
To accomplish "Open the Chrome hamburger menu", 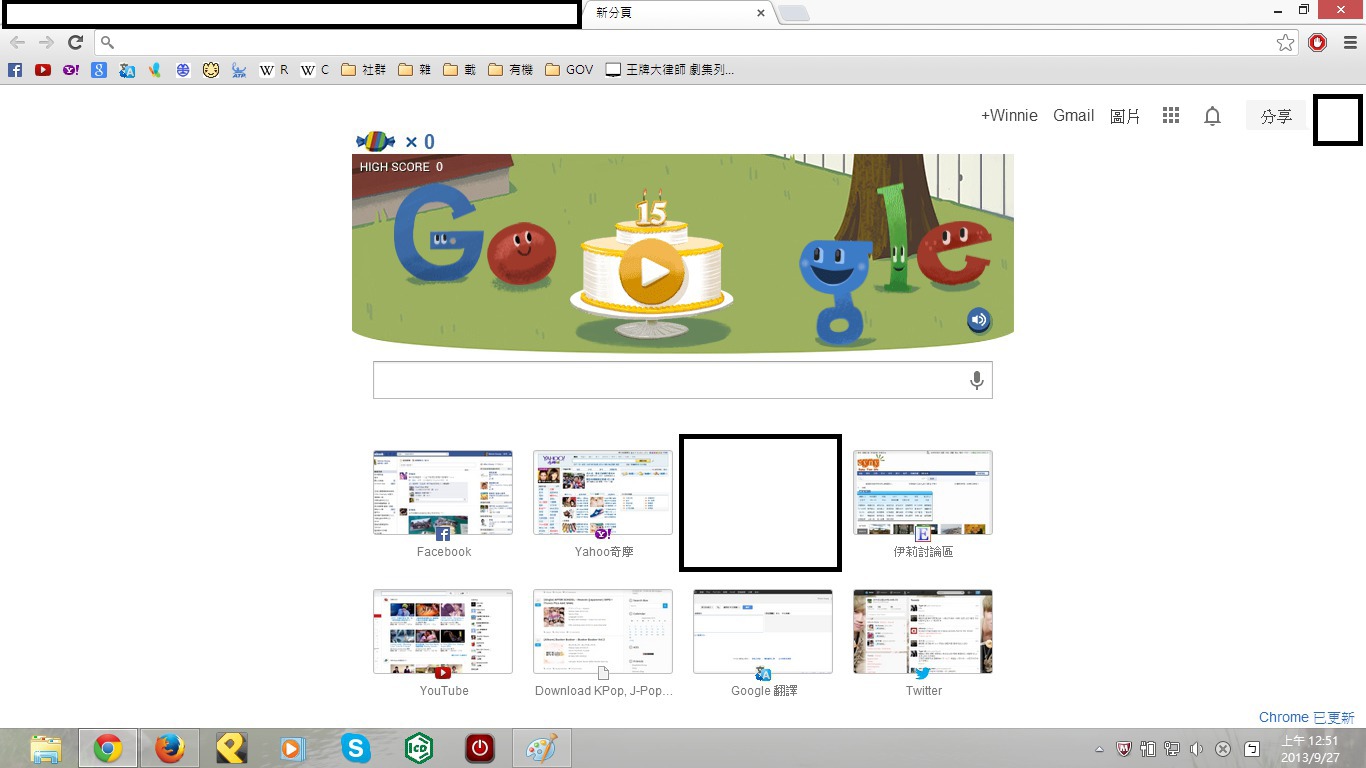I will [x=1349, y=42].
